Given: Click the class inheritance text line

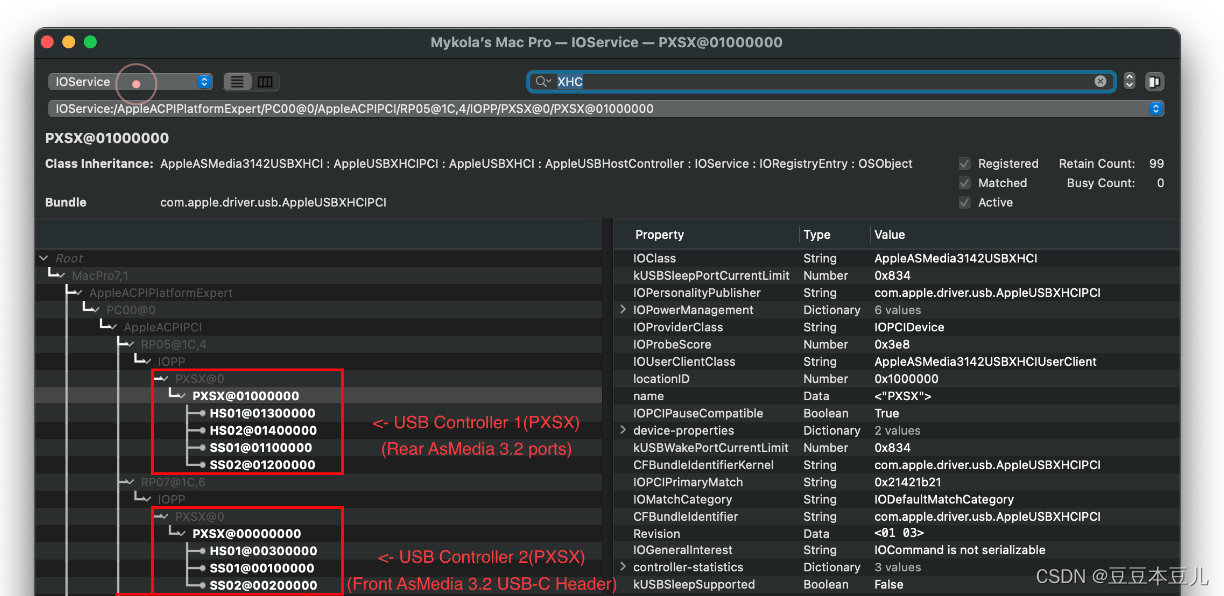Looking at the screenshot, I should 536,164.
